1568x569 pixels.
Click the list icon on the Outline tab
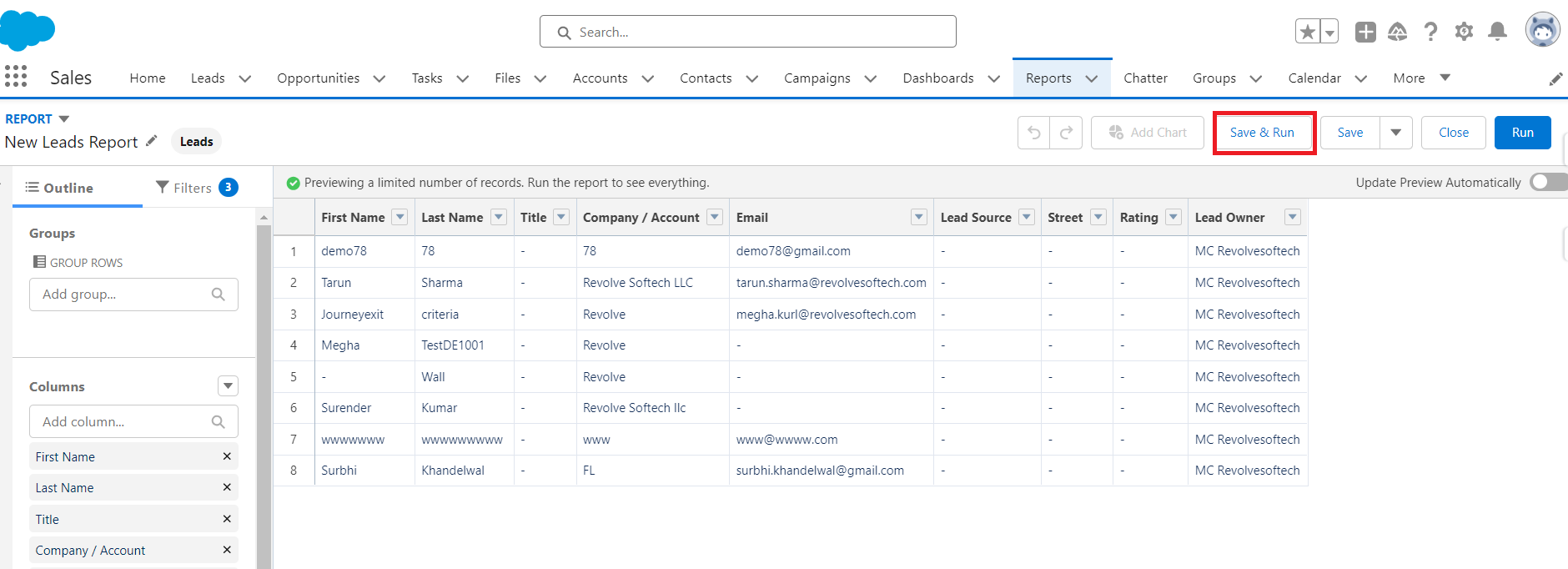tap(32, 187)
